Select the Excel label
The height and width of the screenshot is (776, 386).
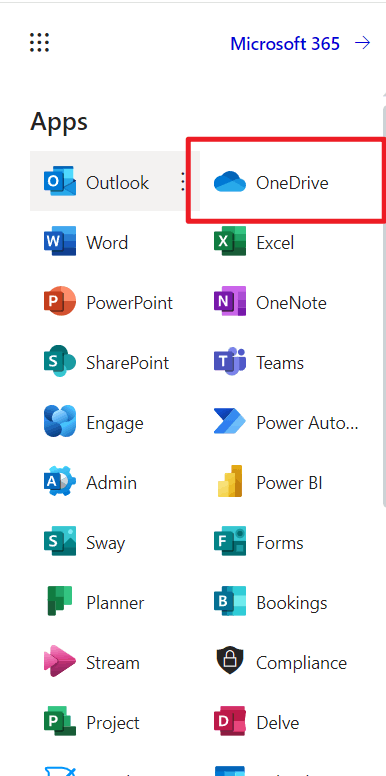click(x=275, y=242)
